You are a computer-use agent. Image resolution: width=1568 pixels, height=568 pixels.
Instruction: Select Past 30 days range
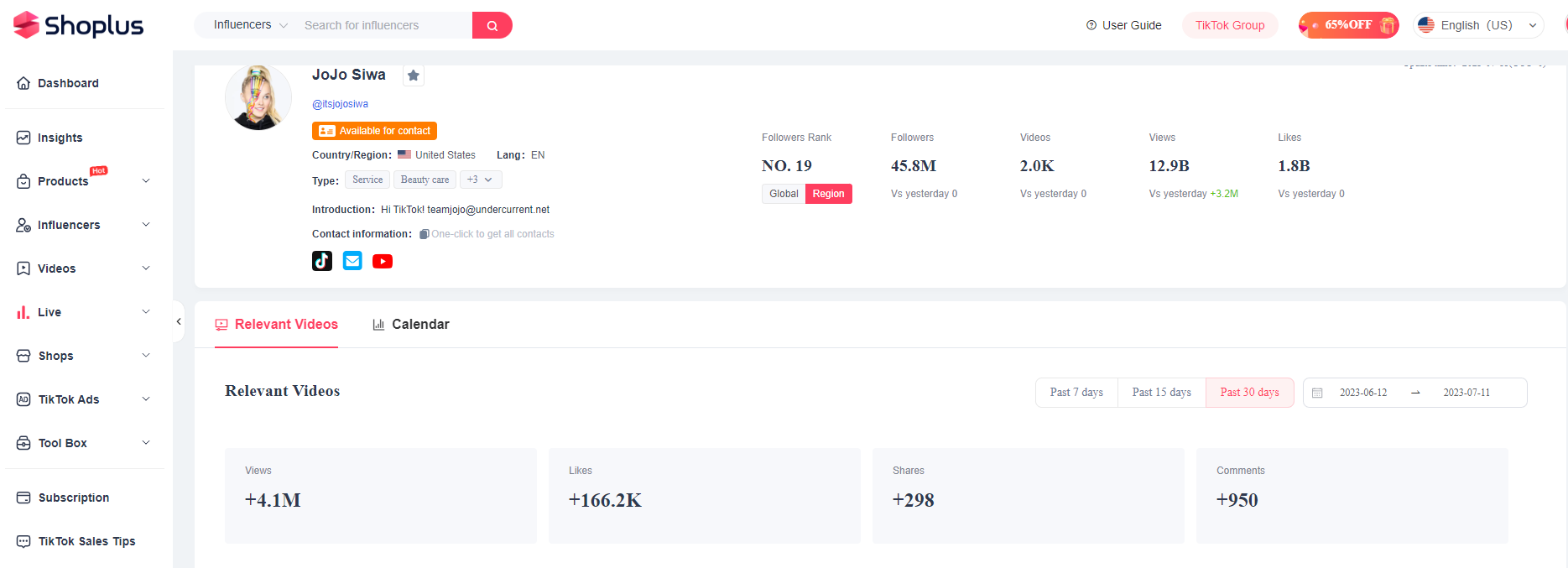pyautogui.click(x=1250, y=393)
